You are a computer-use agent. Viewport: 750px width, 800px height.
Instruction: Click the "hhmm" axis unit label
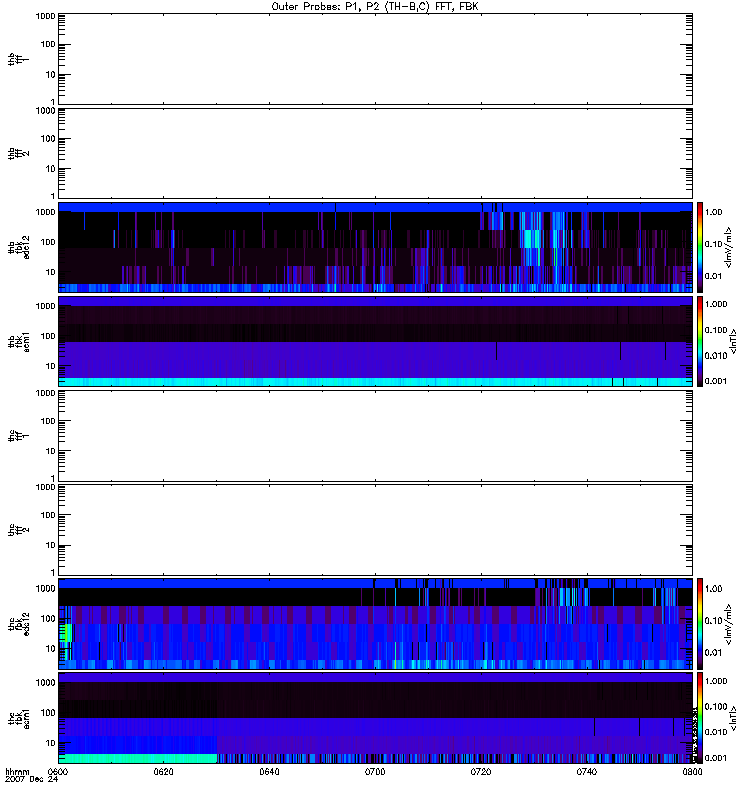tap(17, 772)
